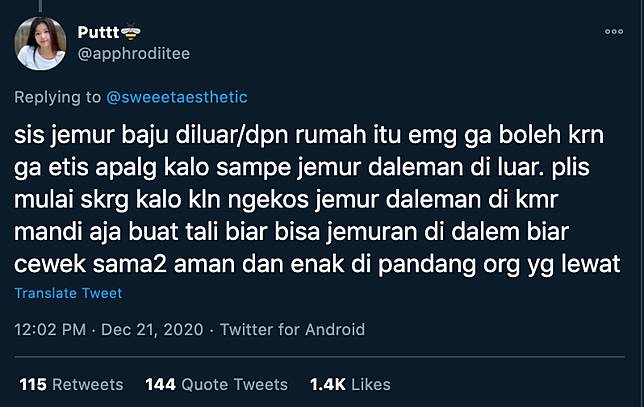Screen dimensions: 644x407
Task: View the 1.4K Likes list
Action: pos(350,384)
